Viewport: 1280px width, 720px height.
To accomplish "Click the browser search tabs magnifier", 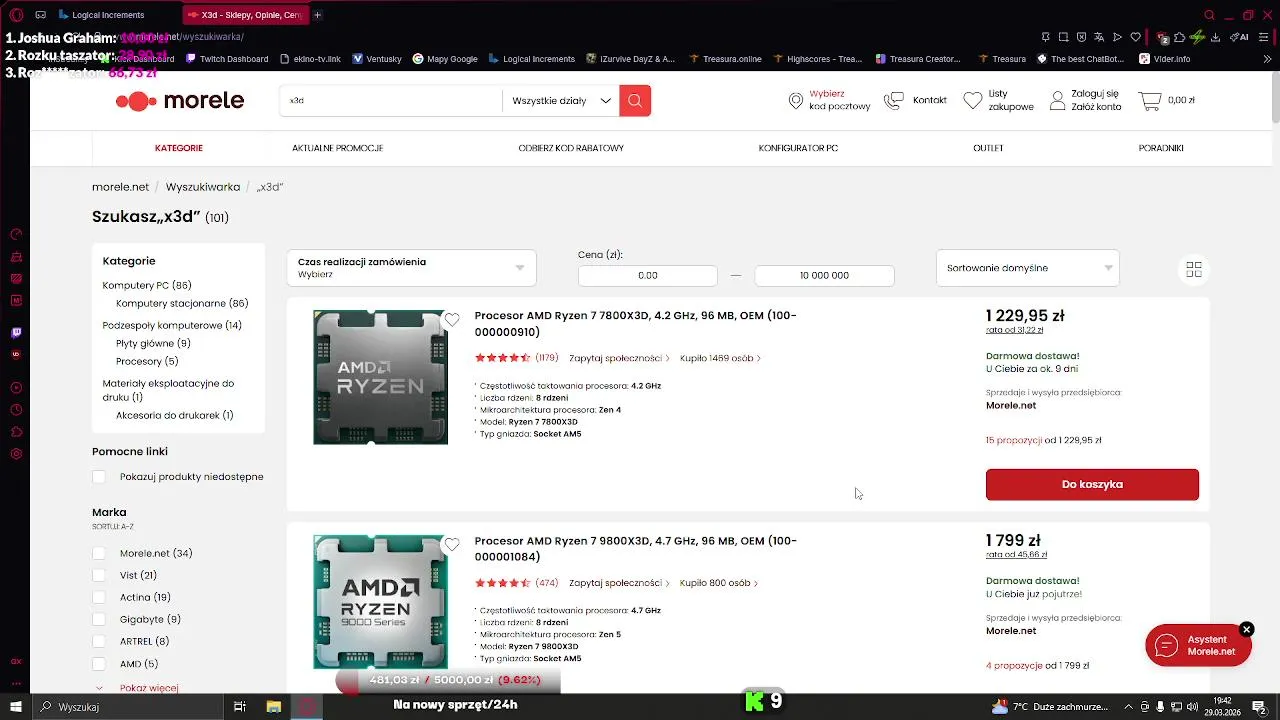I will 1209,15.
